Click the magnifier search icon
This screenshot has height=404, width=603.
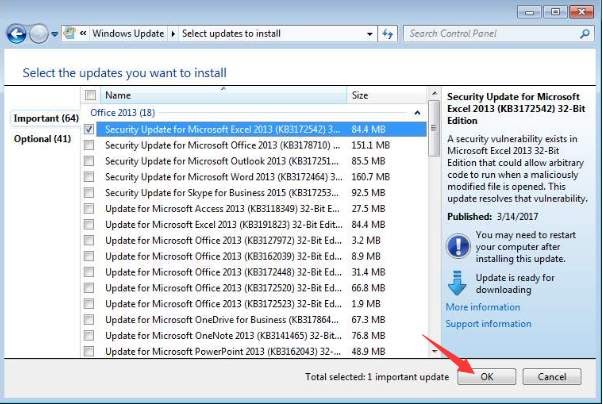585,34
